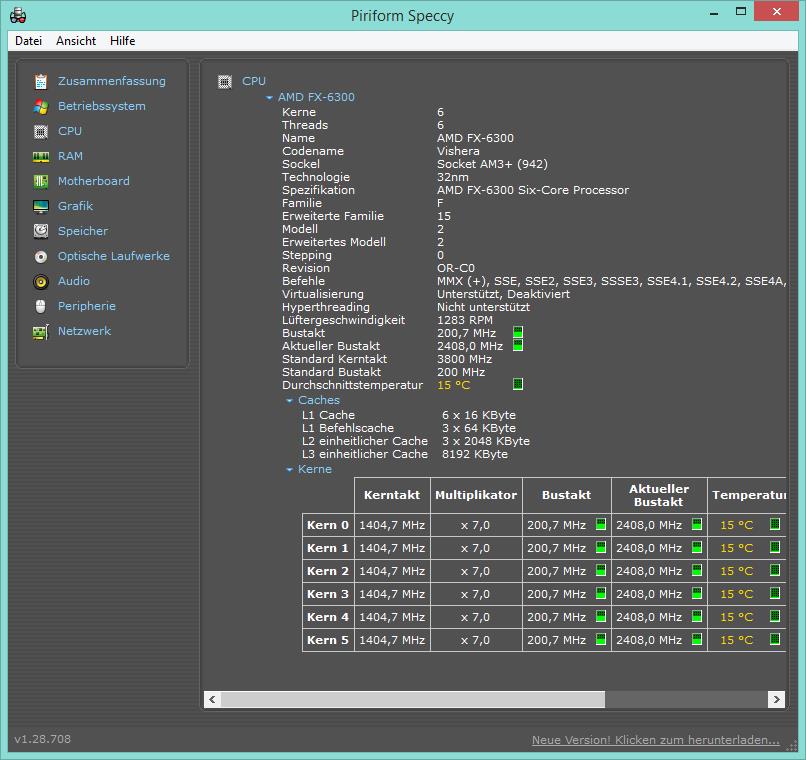Select the Speicher hard drive icon

pyautogui.click(x=41, y=231)
